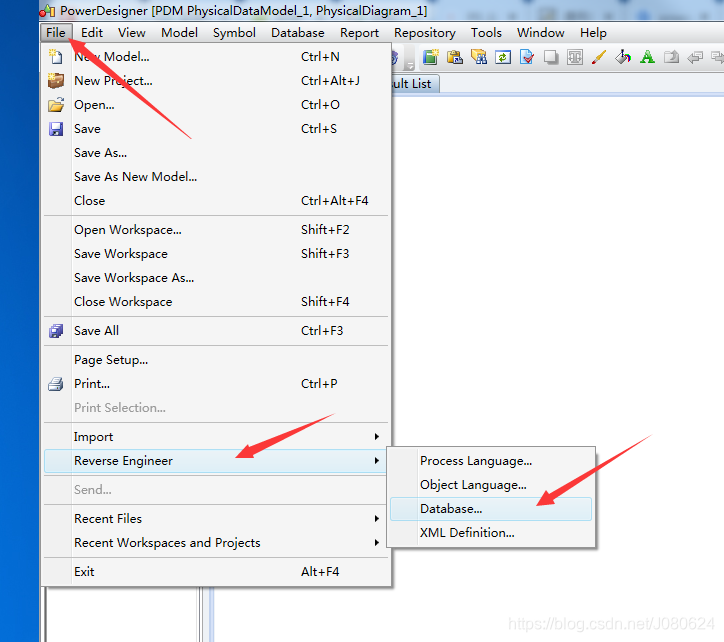The width and height of the screenshot is (724, 642).
Task: Click the Save All stacked disks icon
Action: click(56, 331)
